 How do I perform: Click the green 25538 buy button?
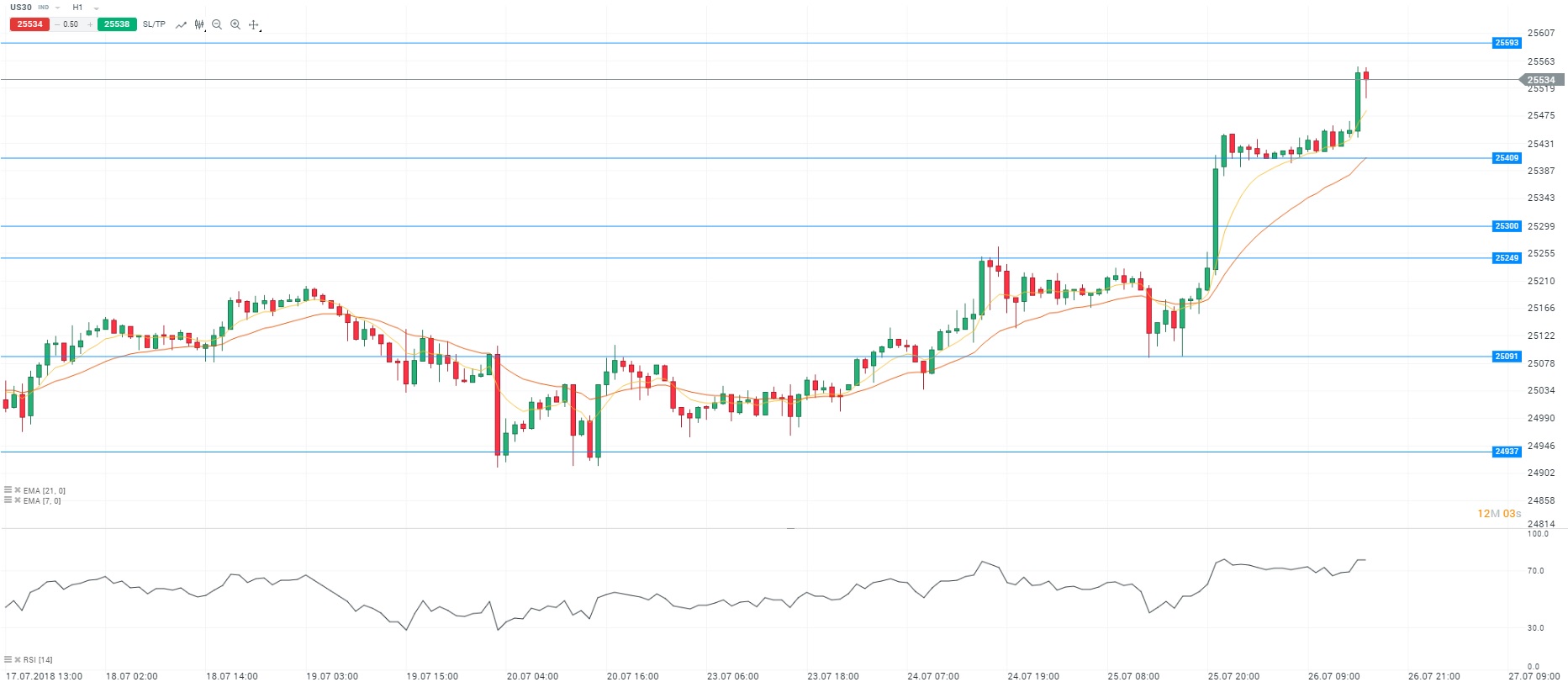click(117, 24)
